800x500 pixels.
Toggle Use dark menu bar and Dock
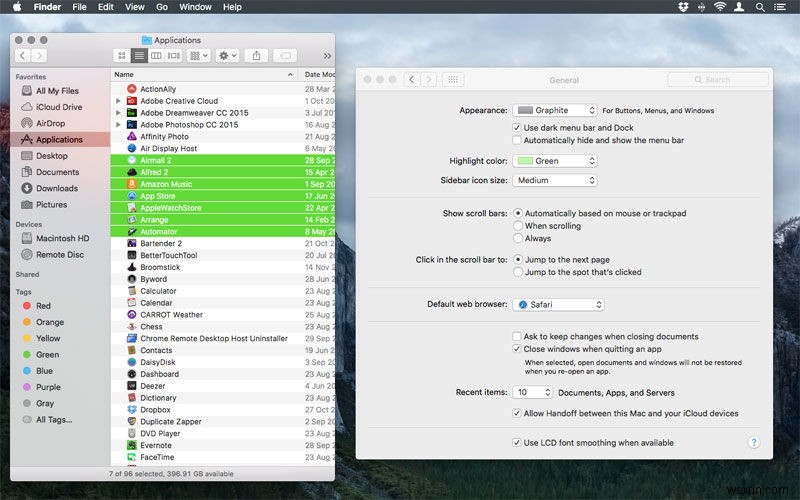517,128
